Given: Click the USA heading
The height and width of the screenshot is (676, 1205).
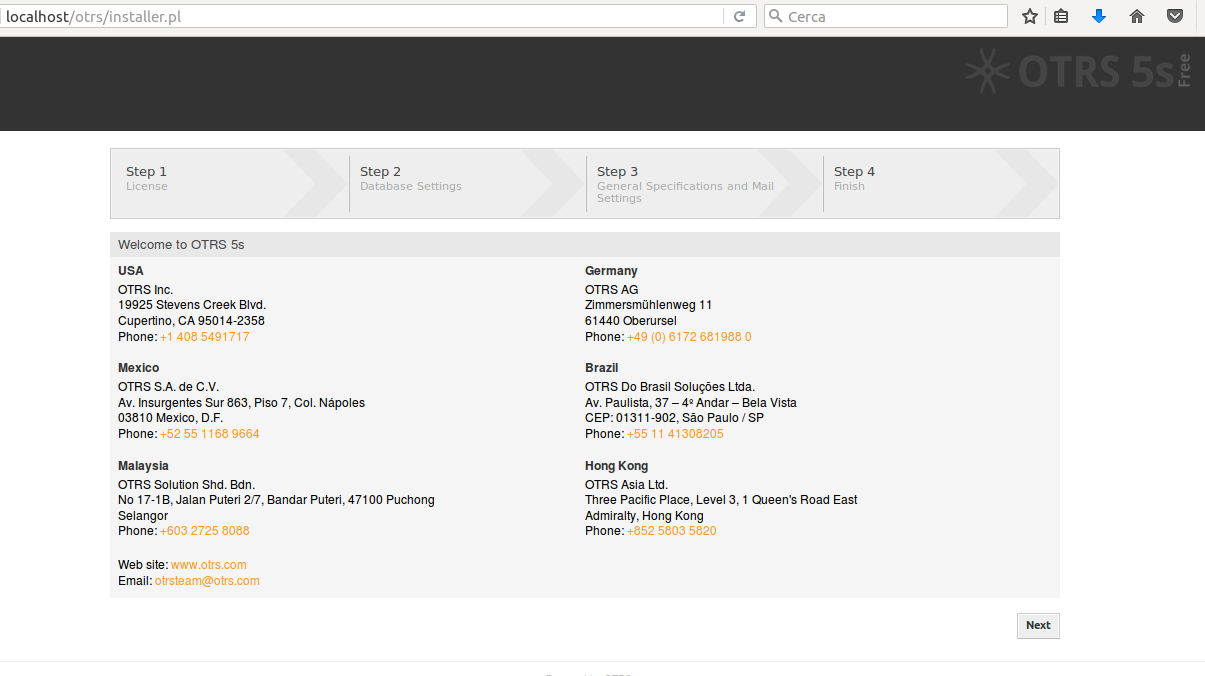Looking at the screenshot, I should pyautogui.click(x=131, y=271).
